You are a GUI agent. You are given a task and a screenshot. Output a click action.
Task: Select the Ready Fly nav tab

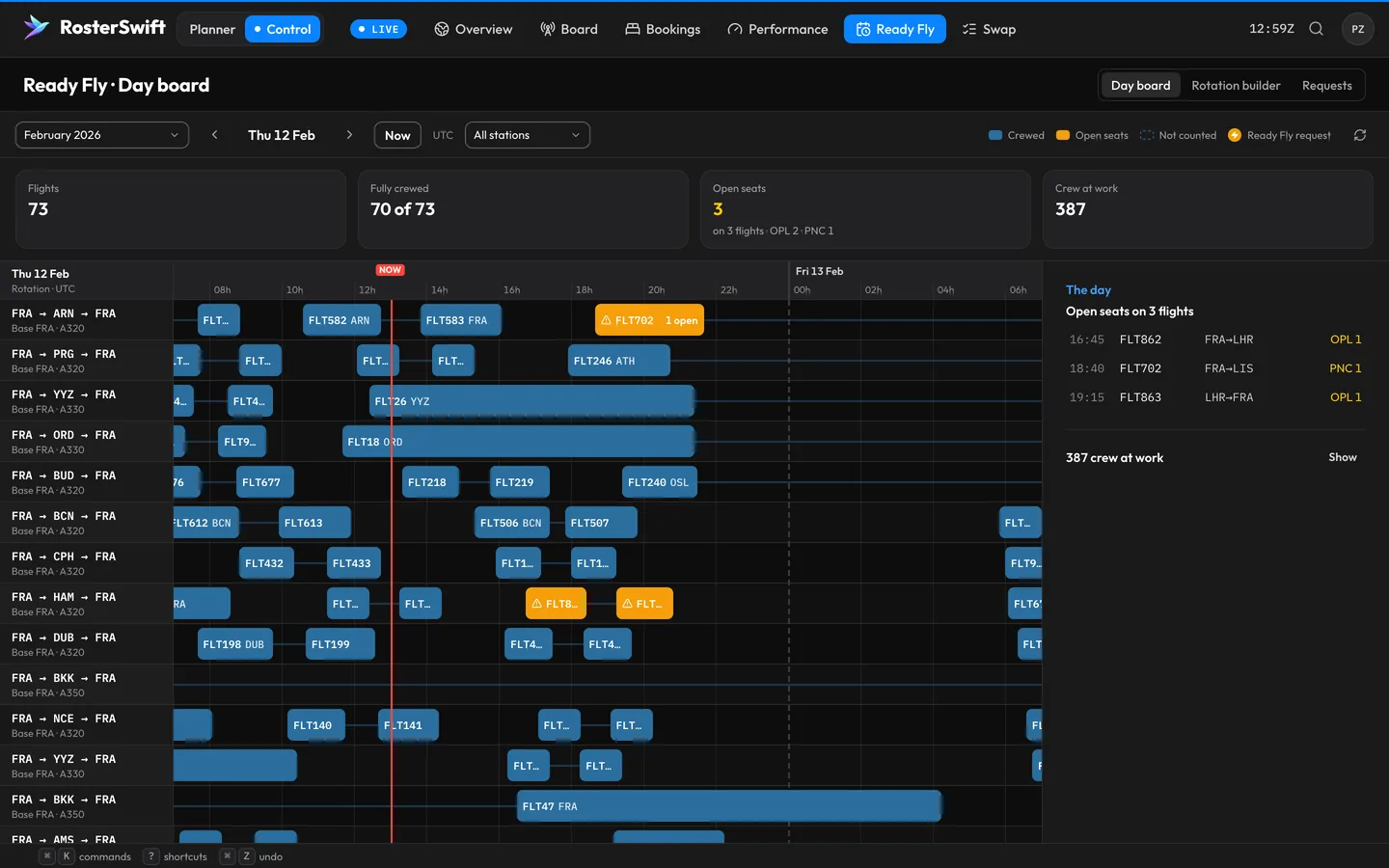tap(895, 29)
